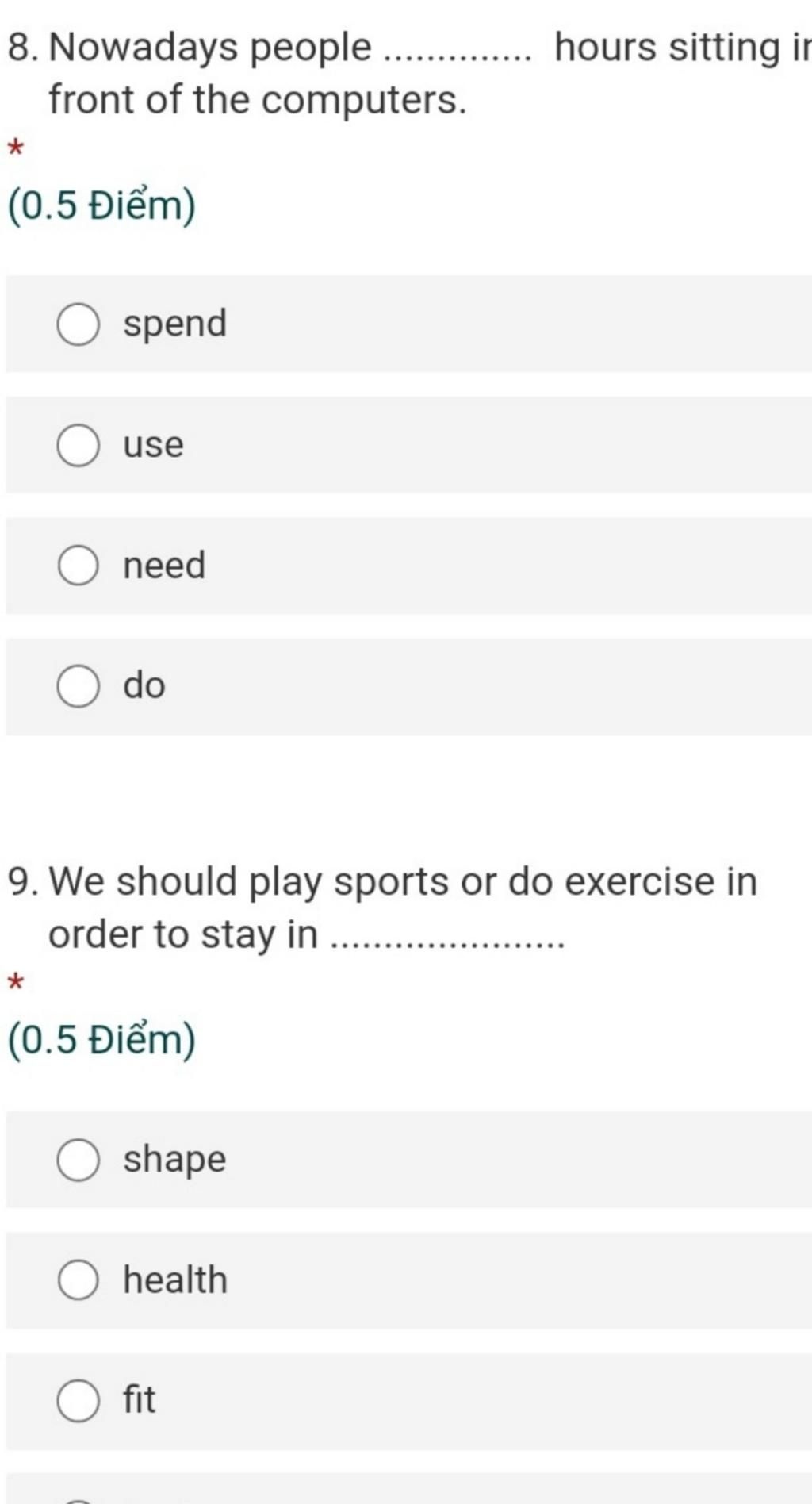Click the 'fit' answer label text
The width and height of the screenshot is (812, 1504).
[x=140, y=1398]
